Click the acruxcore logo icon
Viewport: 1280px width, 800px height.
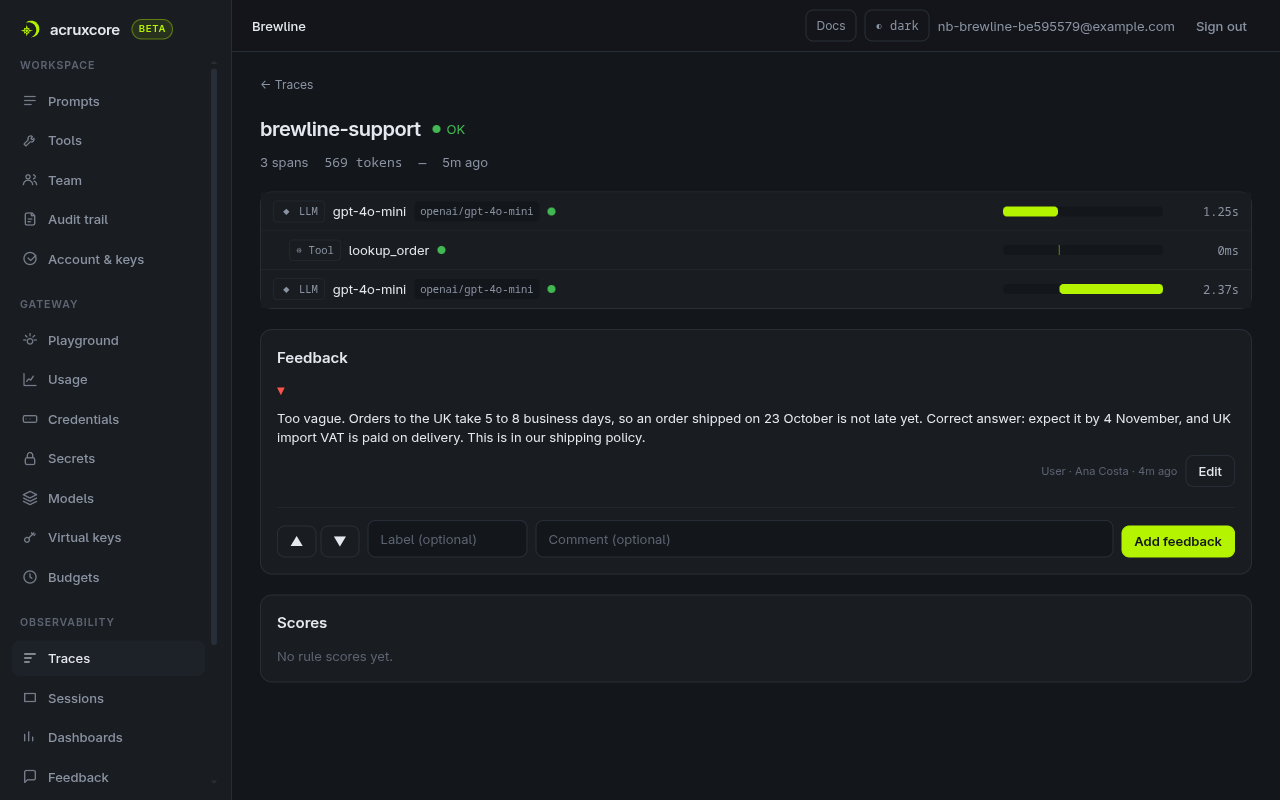30,29
